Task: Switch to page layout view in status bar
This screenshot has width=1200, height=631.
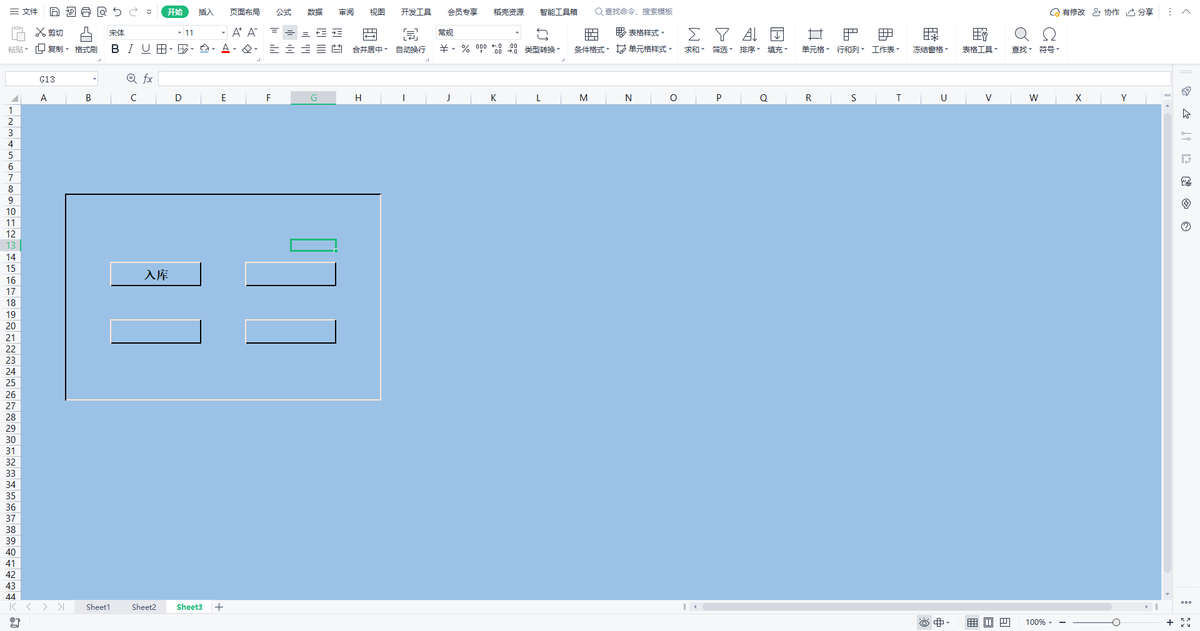Action: 989,622
